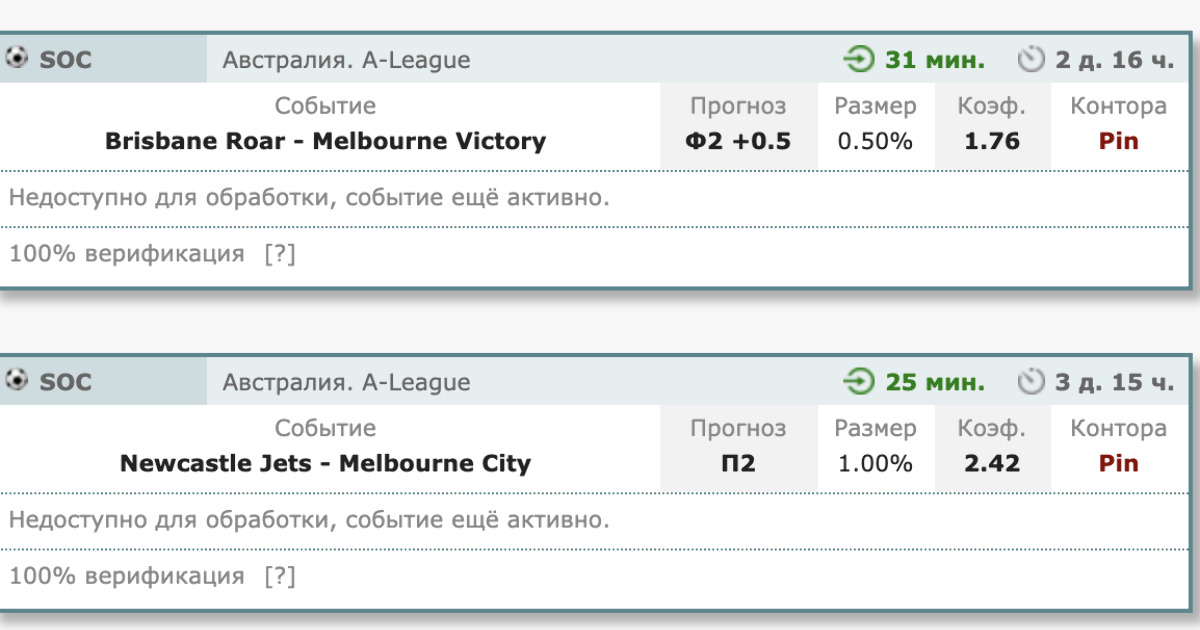Open [?] help in first card verification
This screenshot has height=630, width=1200.
280,254
